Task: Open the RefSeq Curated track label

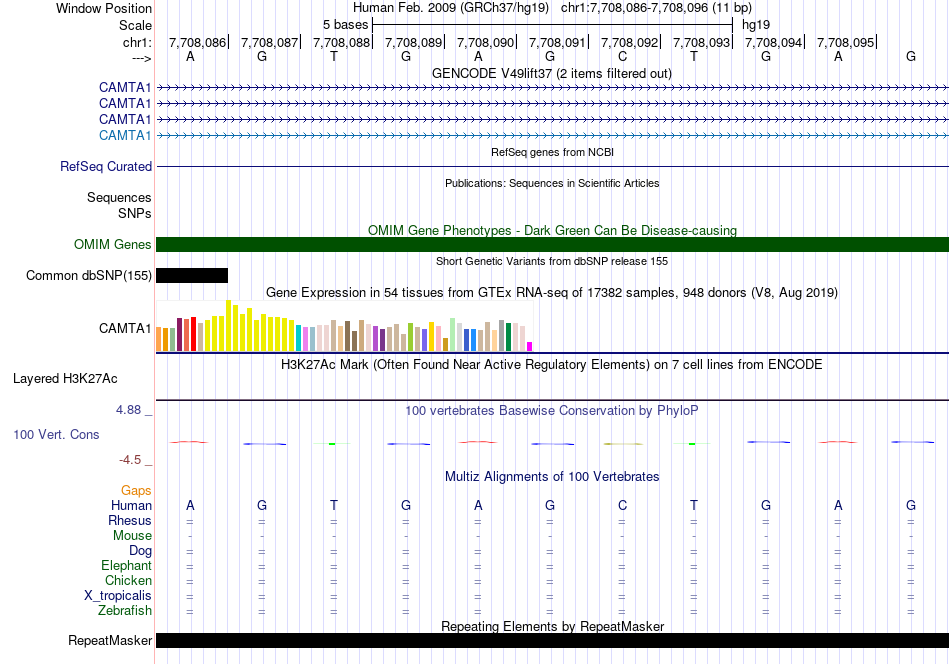Action: point(106,166)
